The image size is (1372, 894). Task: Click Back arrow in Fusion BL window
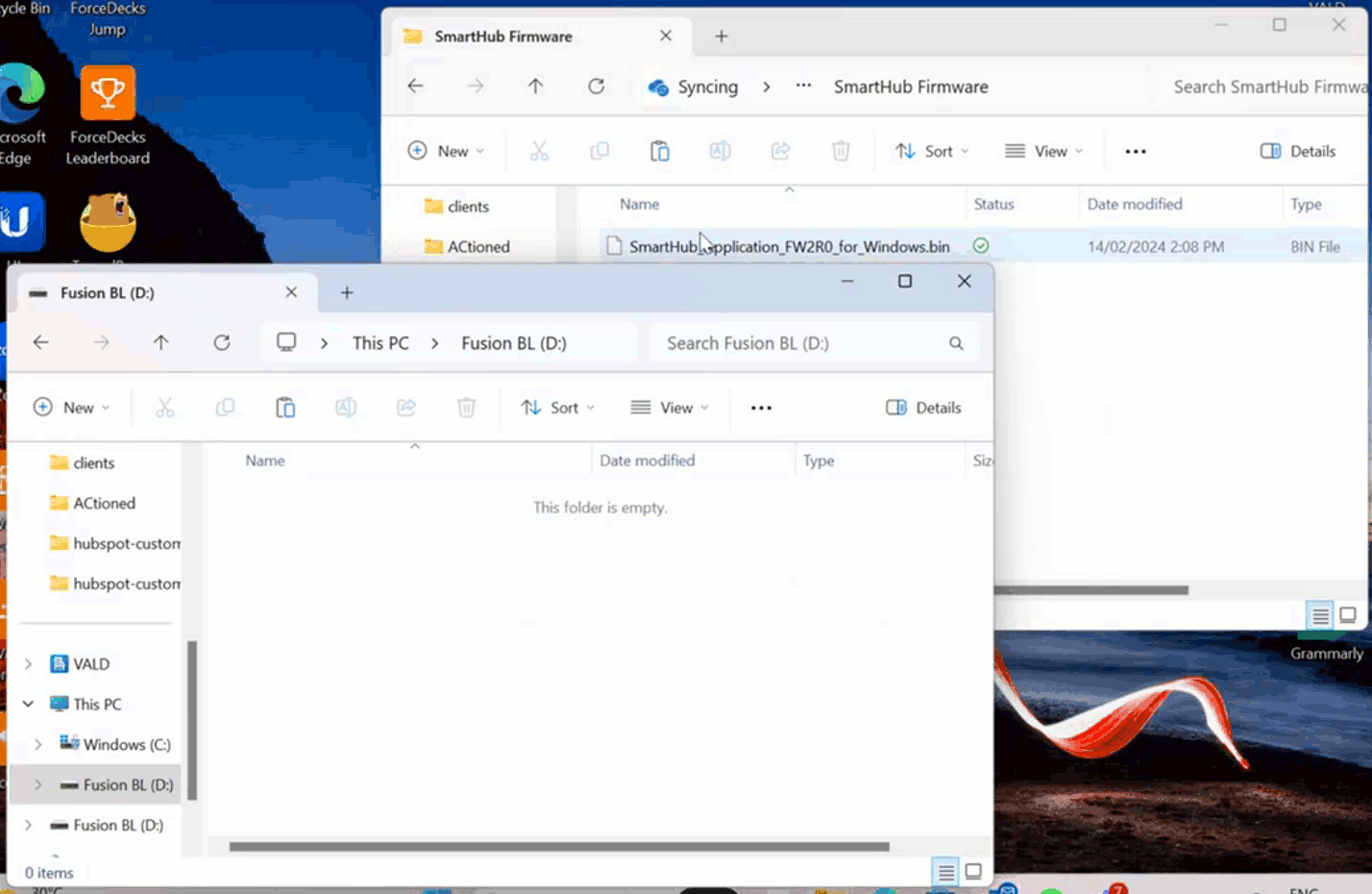pyautogui.click(x=40, y=342)
